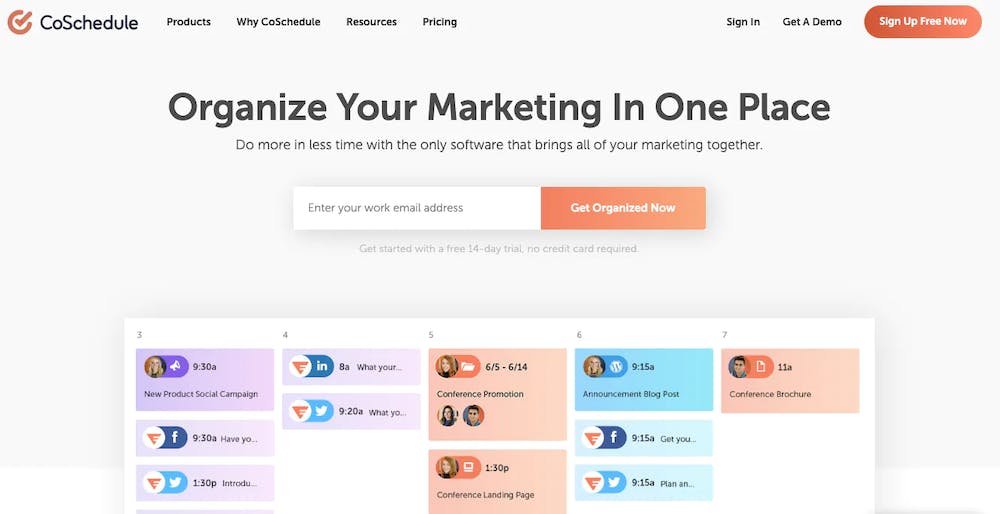Image resolution: width=1000 pixels, height=514 pixels.
Task: Click the Twitter icon on 1:30p Introdu post
Action: (175, 483)
